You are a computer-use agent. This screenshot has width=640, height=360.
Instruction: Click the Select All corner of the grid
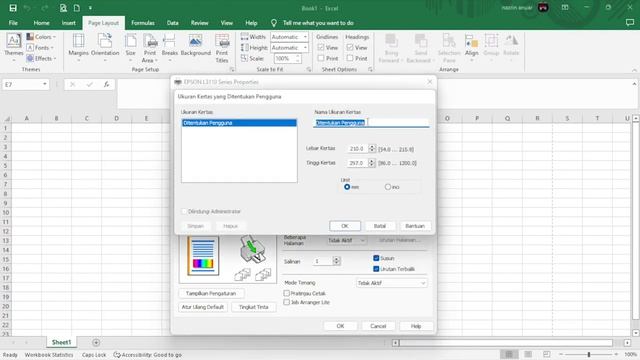pos(7,118)
